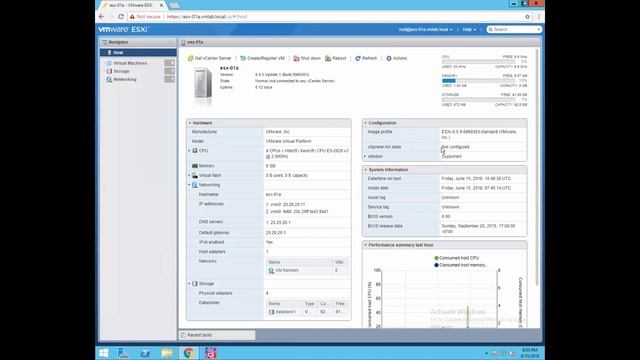Collapse the Storage hardware section
Screen dimensions: 640x360
pos(189,283)
